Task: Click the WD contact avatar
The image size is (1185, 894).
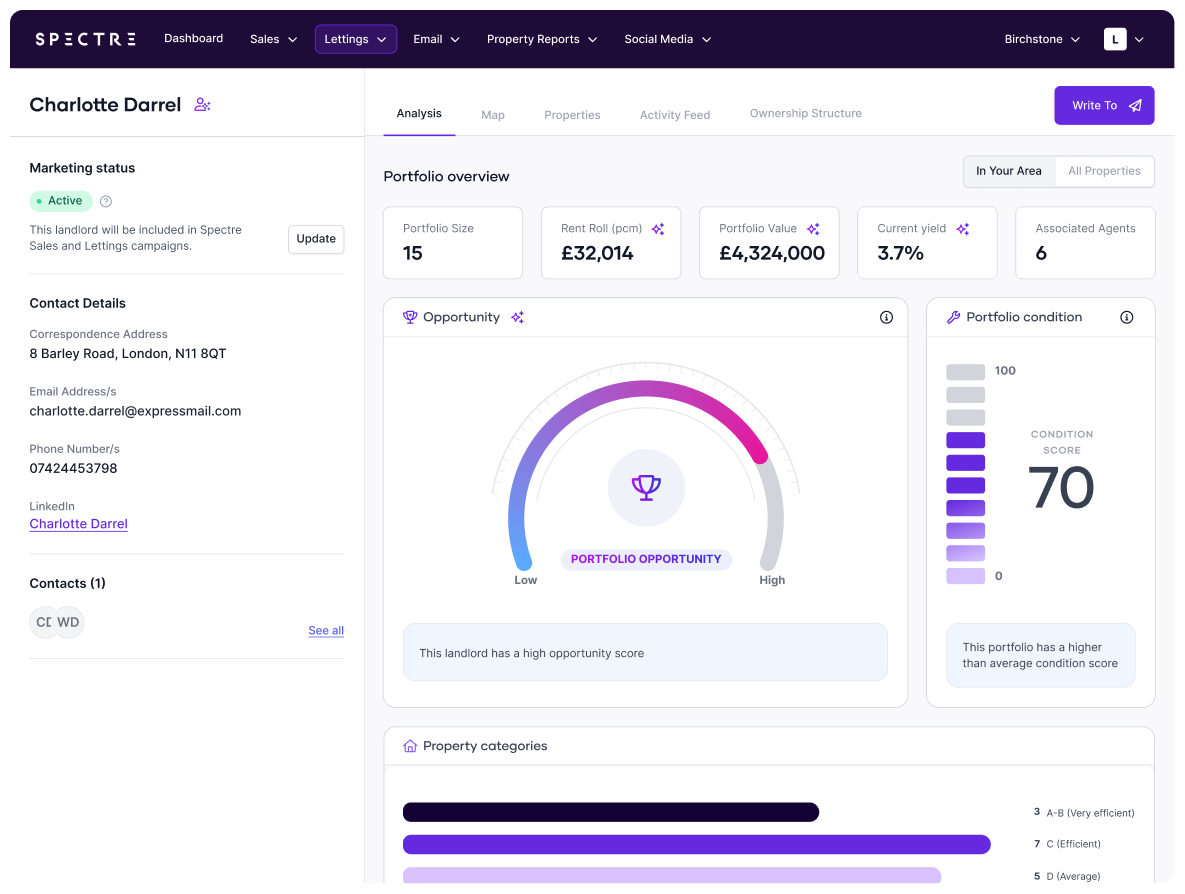Action: tap(68, 621)
